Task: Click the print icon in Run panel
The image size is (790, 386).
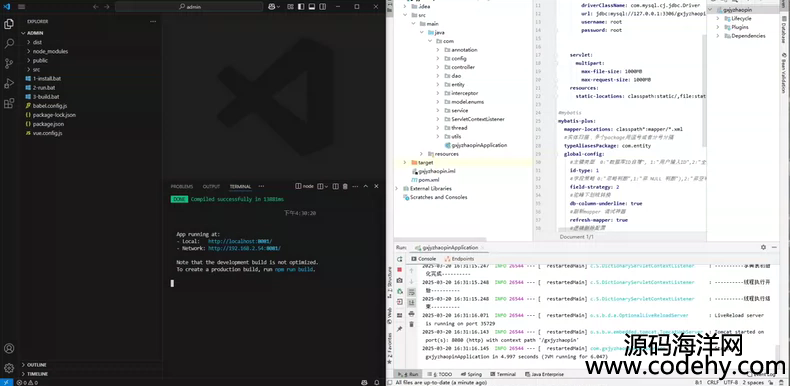Action: tap(411, 313)
